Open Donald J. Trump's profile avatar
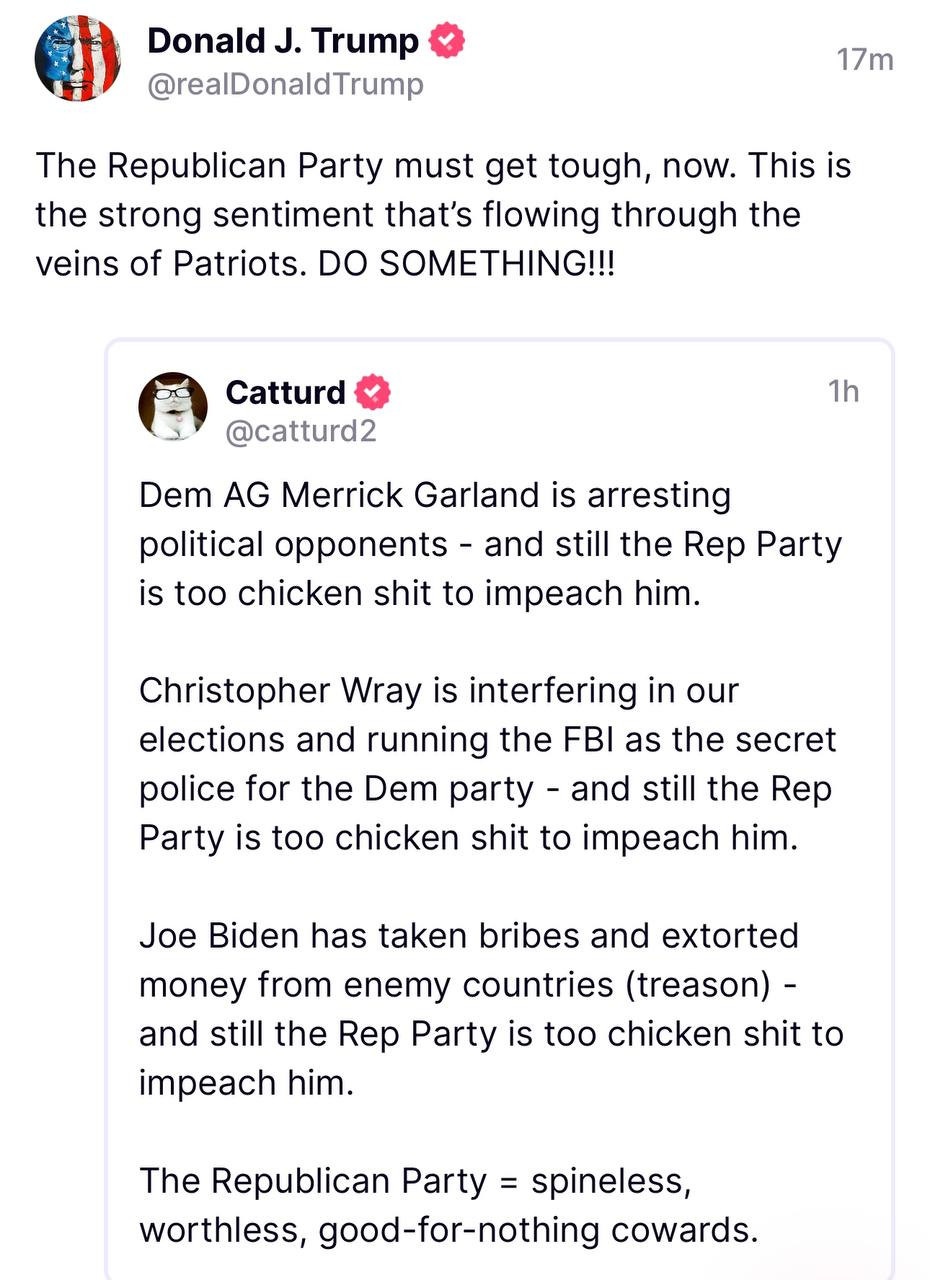Viewport: 930px width, 1280px height. click(x=78, y=58)
